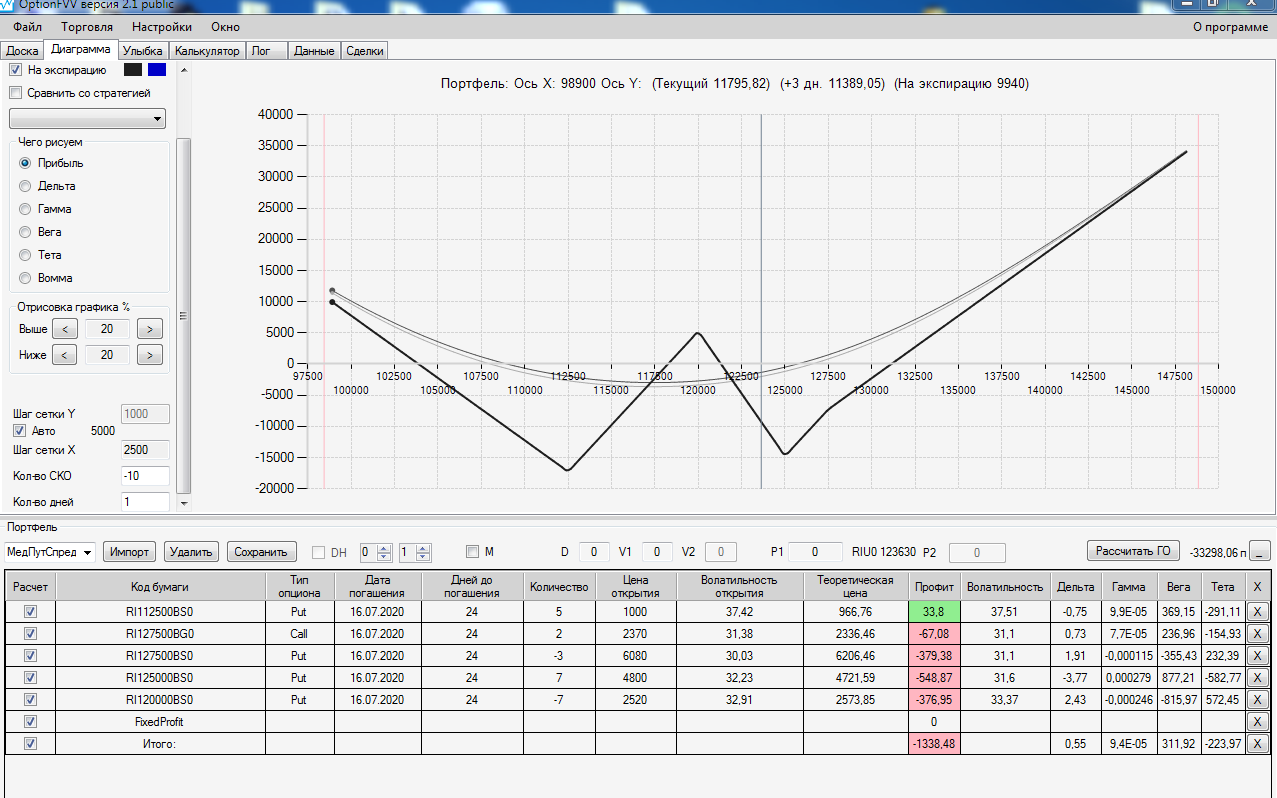Delete the RI127500BG0 row with X

point(1258,633)
